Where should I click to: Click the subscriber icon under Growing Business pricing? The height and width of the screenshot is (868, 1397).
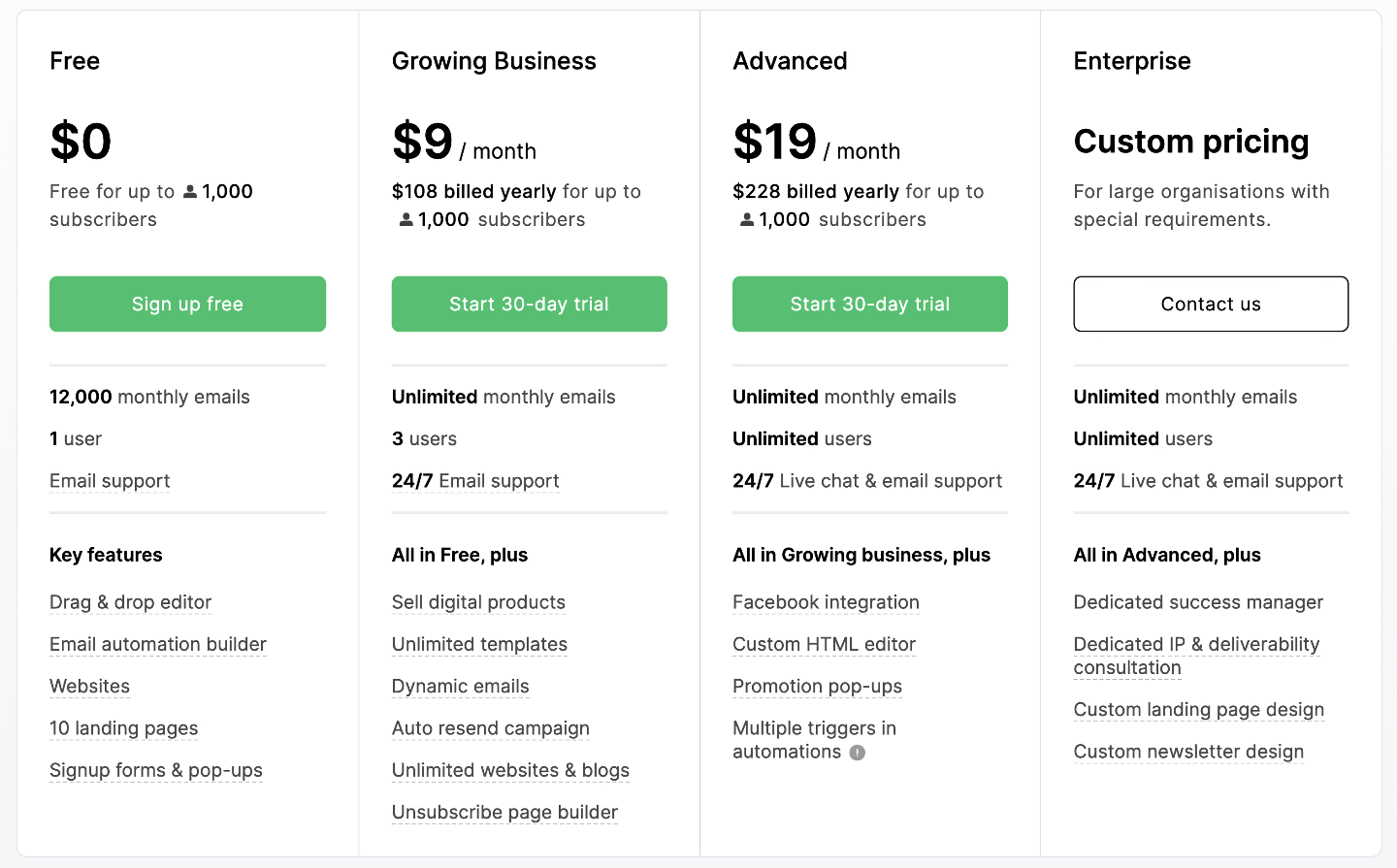click(406, 220)
